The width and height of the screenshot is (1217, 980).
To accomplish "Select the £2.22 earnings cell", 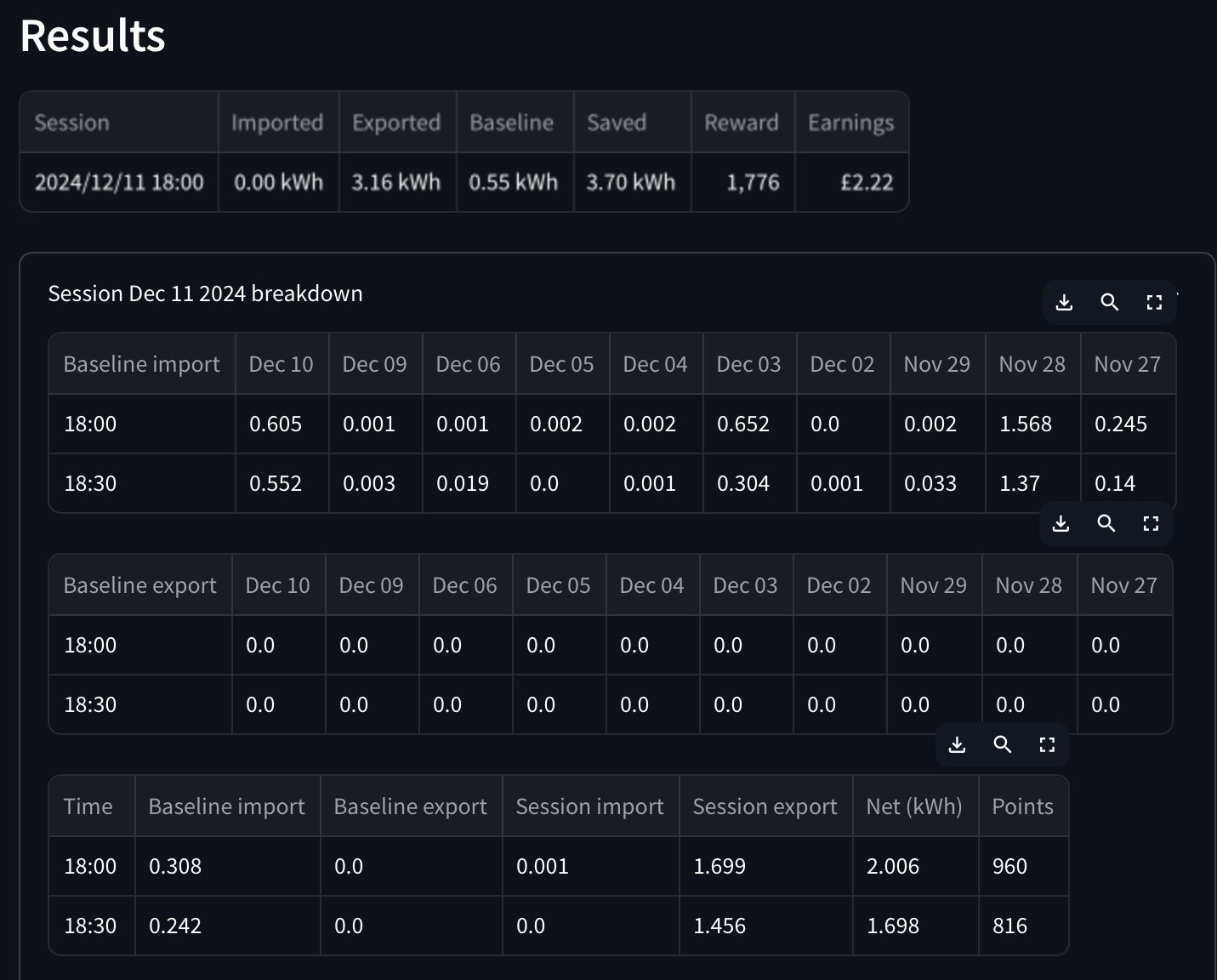I will 852,182.
